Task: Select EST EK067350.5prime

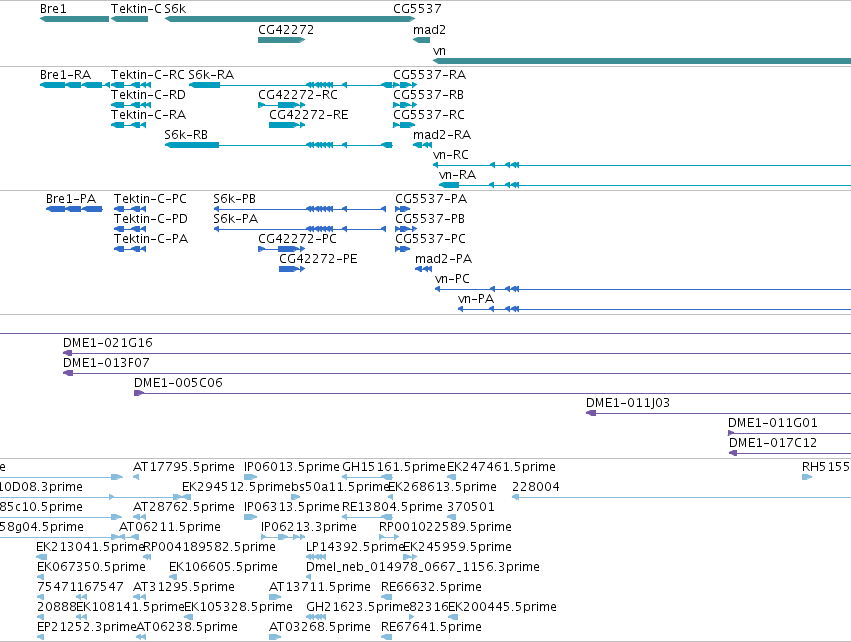Action: point(41,577)
